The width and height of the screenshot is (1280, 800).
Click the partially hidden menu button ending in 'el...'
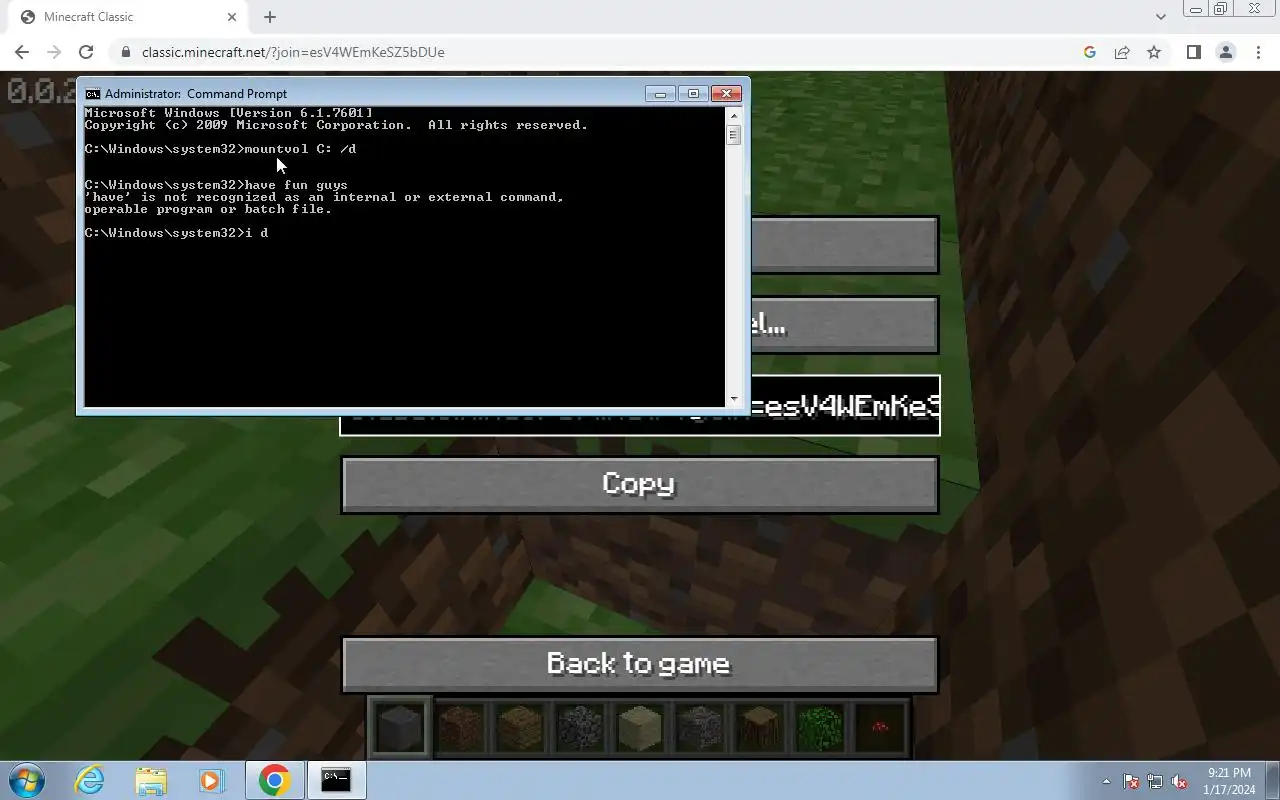[844, 325]
